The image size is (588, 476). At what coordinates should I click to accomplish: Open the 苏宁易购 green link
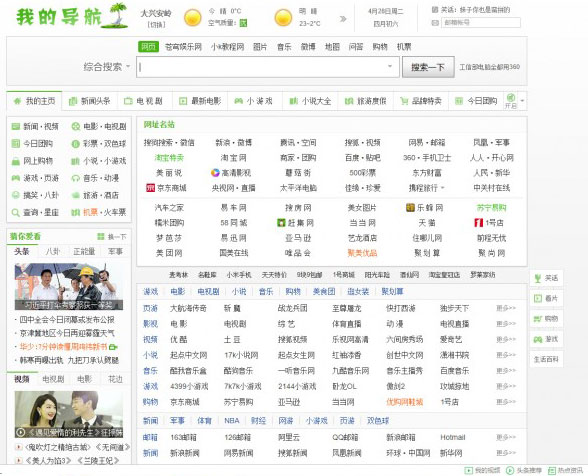491,207
